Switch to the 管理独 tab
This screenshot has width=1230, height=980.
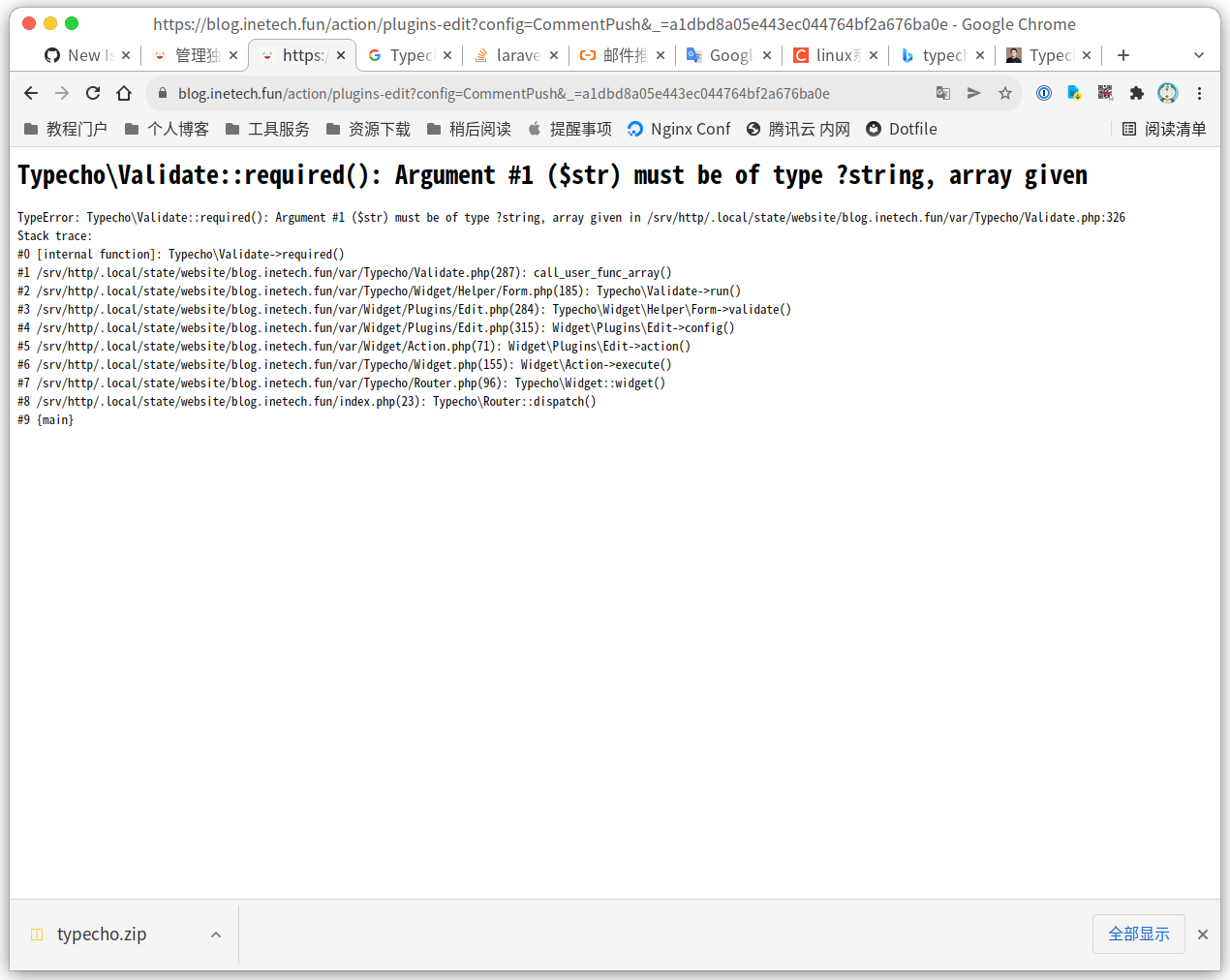coord(188,55)
